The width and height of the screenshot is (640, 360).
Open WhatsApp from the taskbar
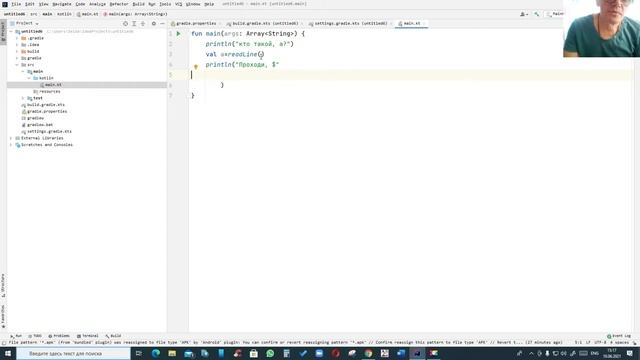click(270, 353)
